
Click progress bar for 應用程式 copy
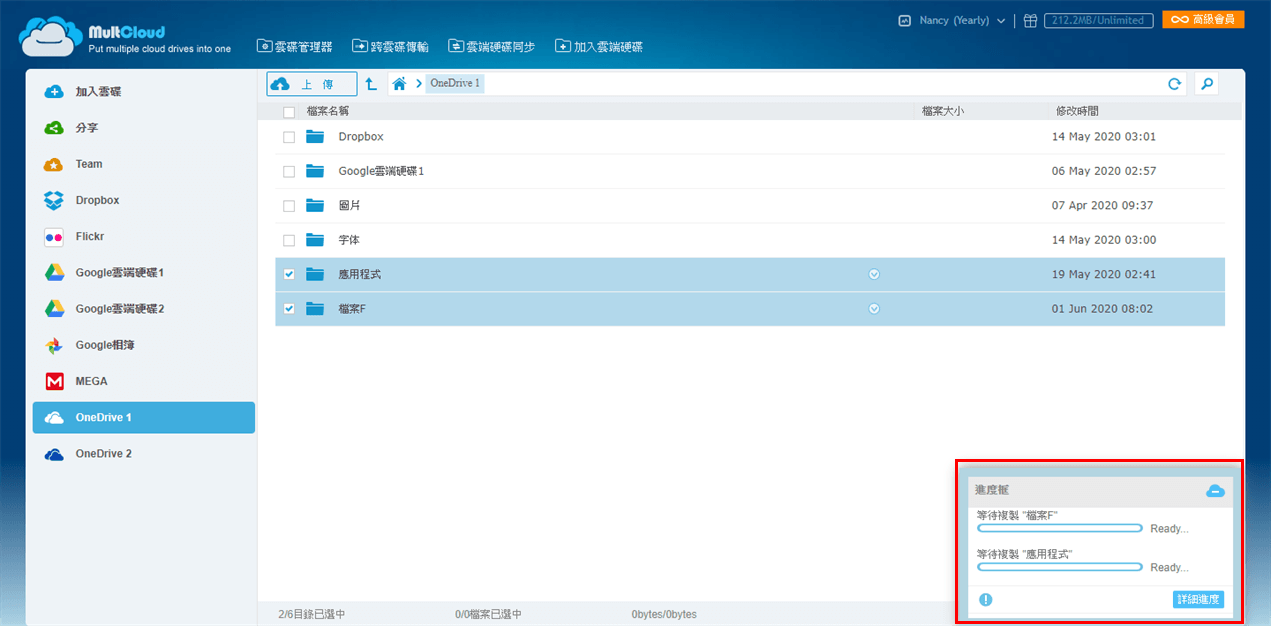point(1060,567)
